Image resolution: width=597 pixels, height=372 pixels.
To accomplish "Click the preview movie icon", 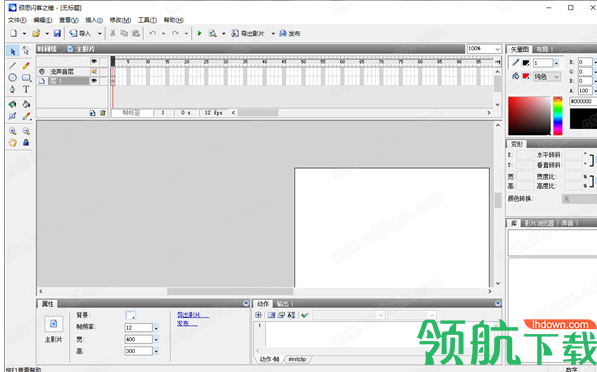I will tap(212, 34).
